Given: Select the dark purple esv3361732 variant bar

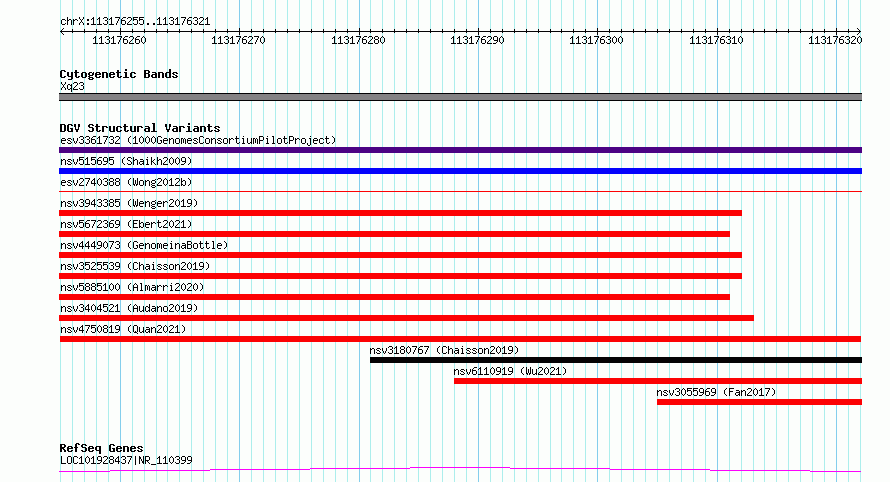Looking at the screenshot, I should pyautogui.click(x=460, y=150).
